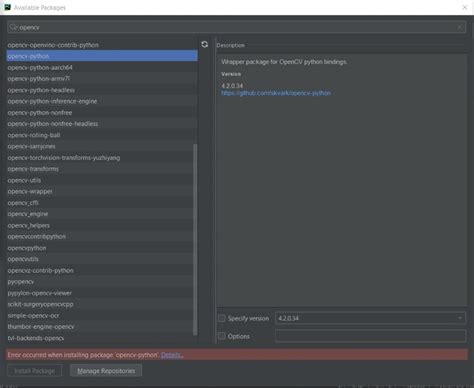Click the 4.2.0.34 version text in description
The image size is (474, 388).
[x=232, y=86]
